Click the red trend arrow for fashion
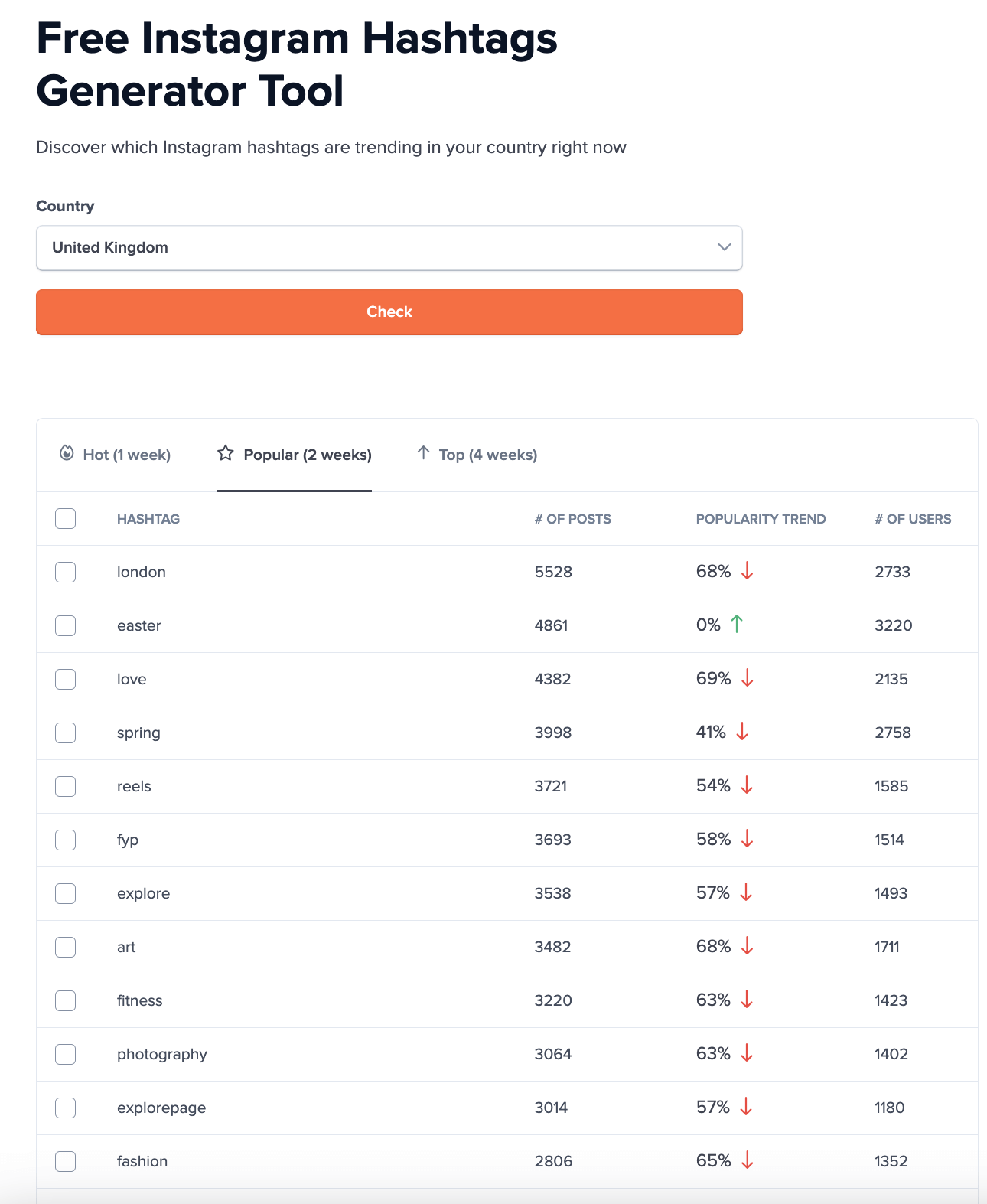The height and width of the screenshot is (1204, 987). (748, 1160)
